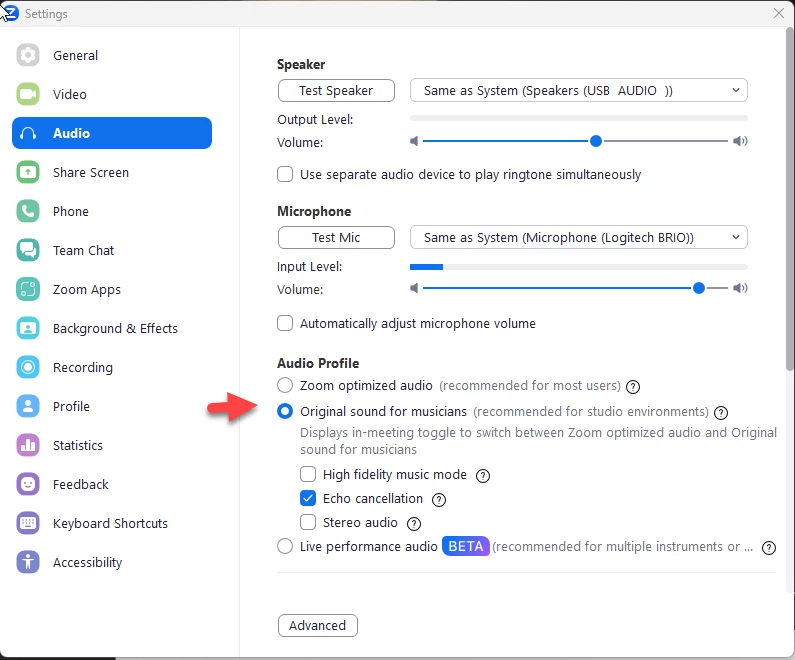Click the microphone Input Level bar
Image resolution: width=795 pixels, height=660 pixels.
(579, 267)
